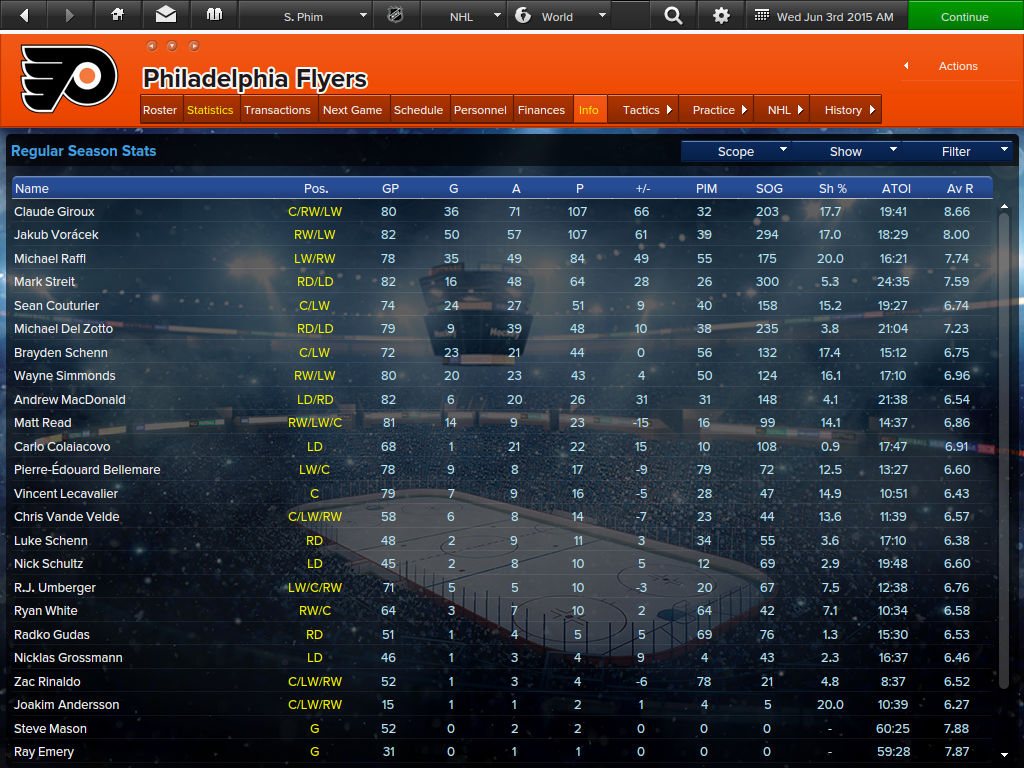Select the Statistics tab
The image size is (1024, 768).
coord(210,110)
